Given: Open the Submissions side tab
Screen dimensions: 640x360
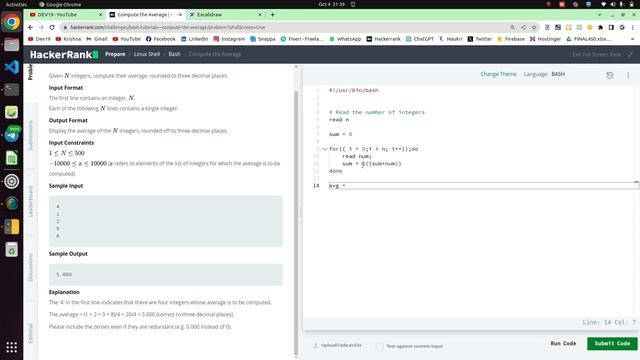Looking at the screenshot, I should [x=30, y=136].
